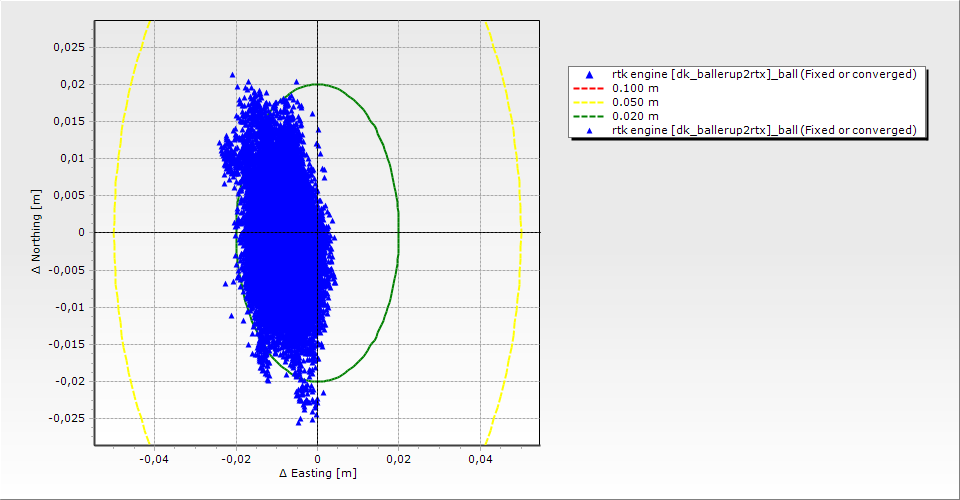Click the 0,015 Northing tick label
The width and height of the screenshot is (960, 500).
coord(69,121)
